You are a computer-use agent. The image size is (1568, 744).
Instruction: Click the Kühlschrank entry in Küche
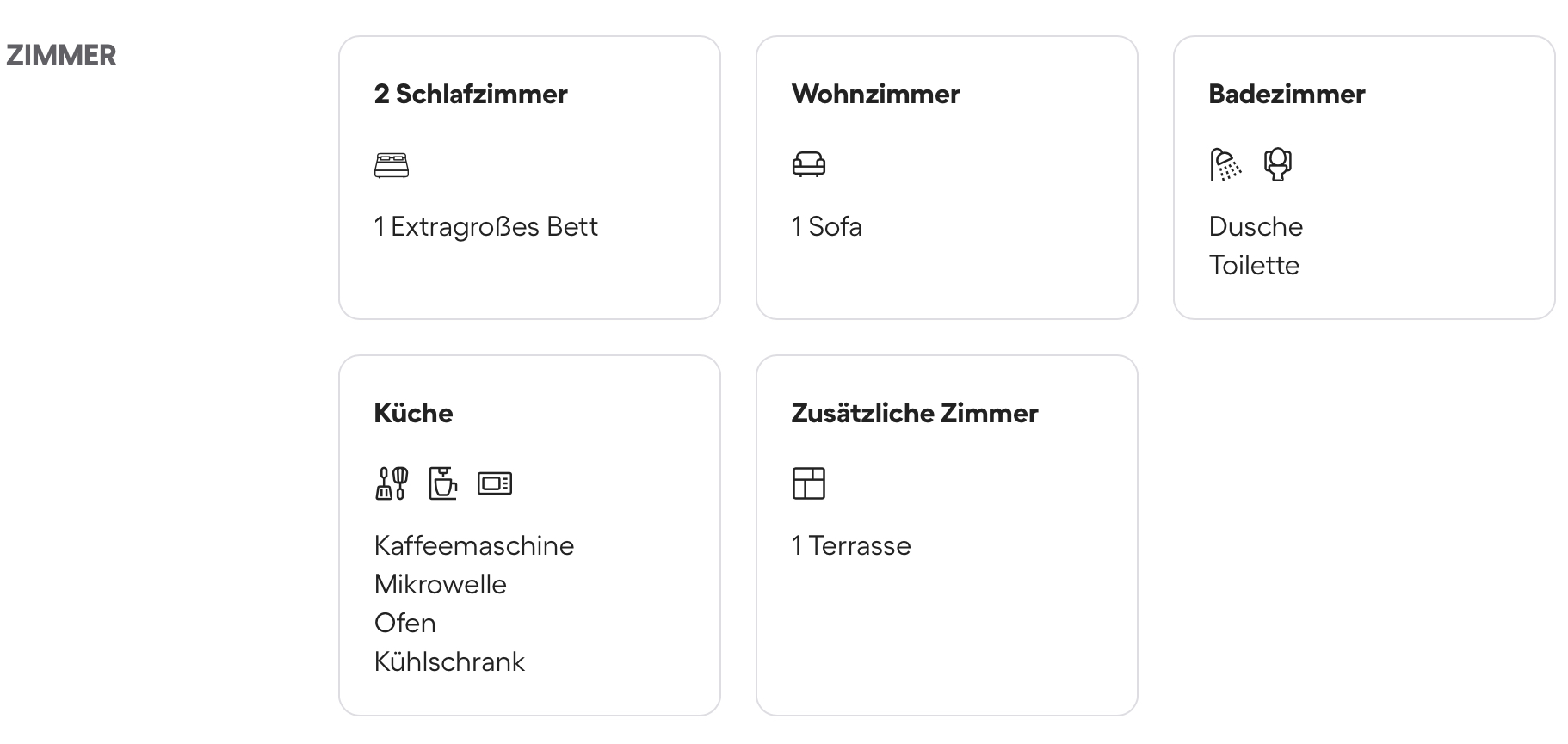449,661
